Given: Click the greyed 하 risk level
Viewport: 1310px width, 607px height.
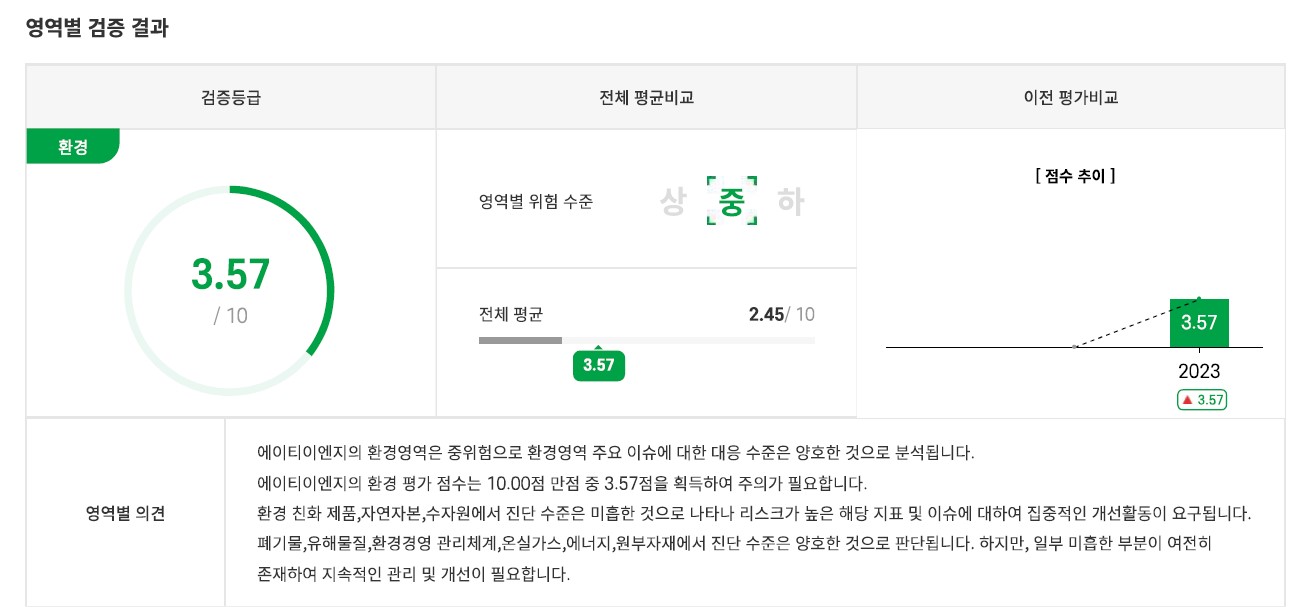Looking at the screenshot, I should pos(791,202).
